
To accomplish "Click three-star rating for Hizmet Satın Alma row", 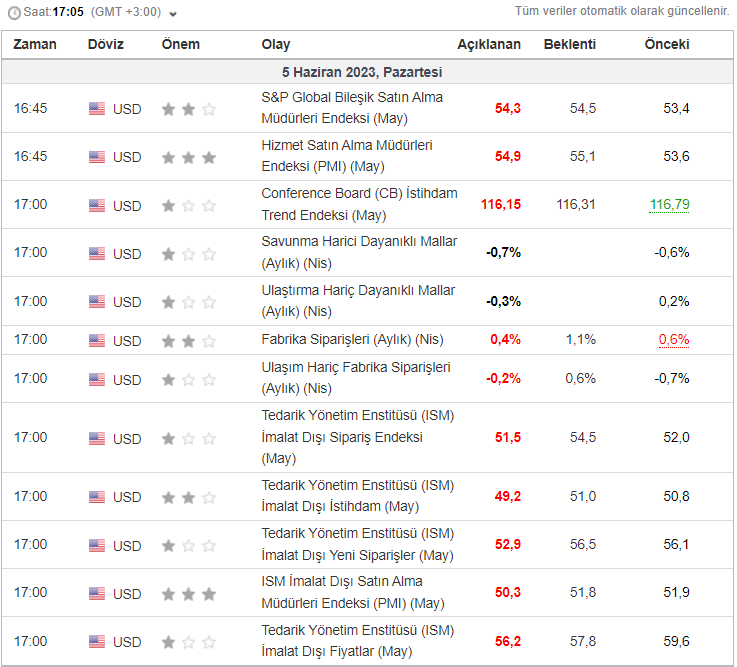I will click(188, 157).
